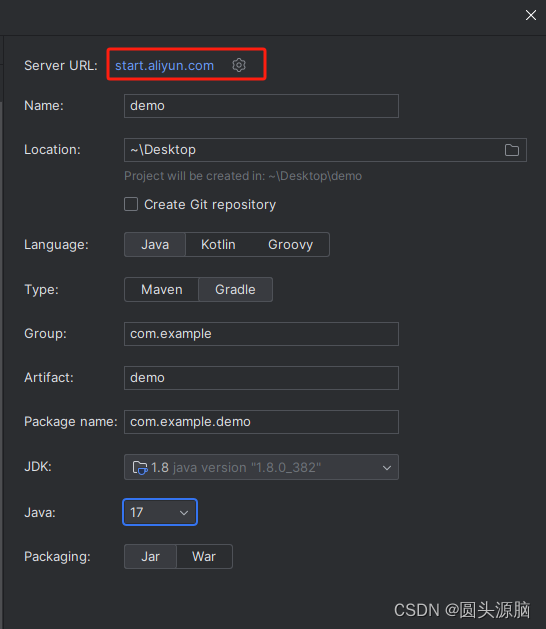
Task: Click the Name input field
Action: (261, 106)
